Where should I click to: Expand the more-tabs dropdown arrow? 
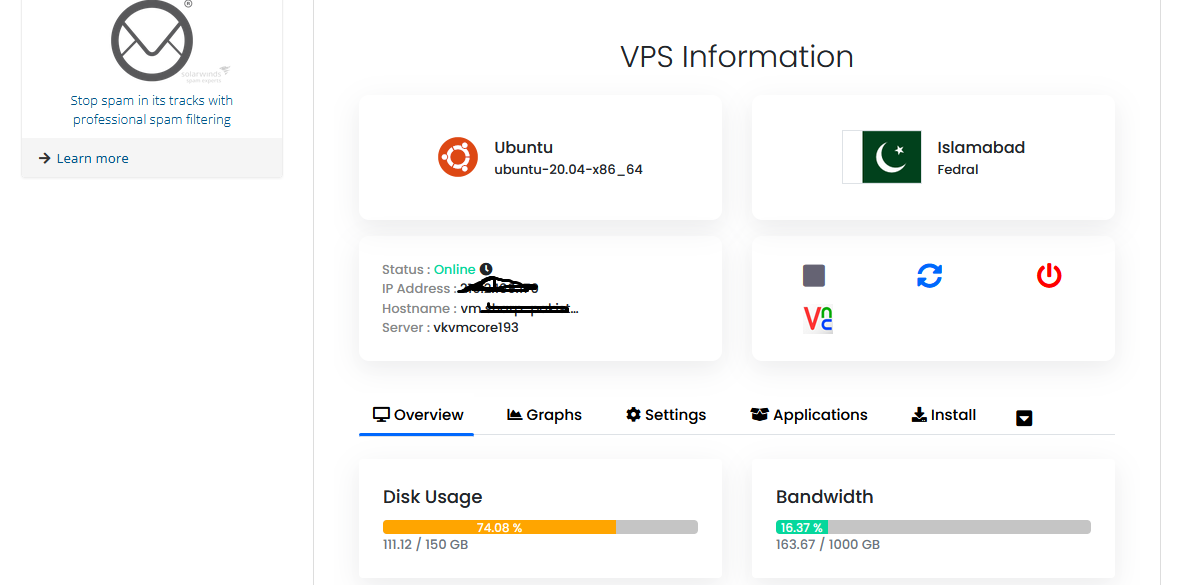coord(1023,418)
